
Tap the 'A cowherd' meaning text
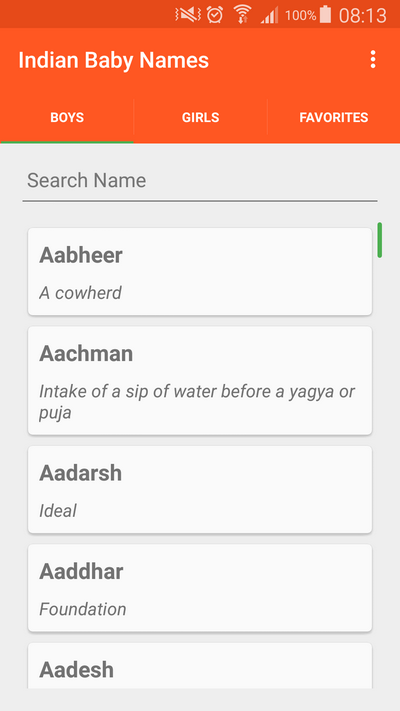point(80,293)
